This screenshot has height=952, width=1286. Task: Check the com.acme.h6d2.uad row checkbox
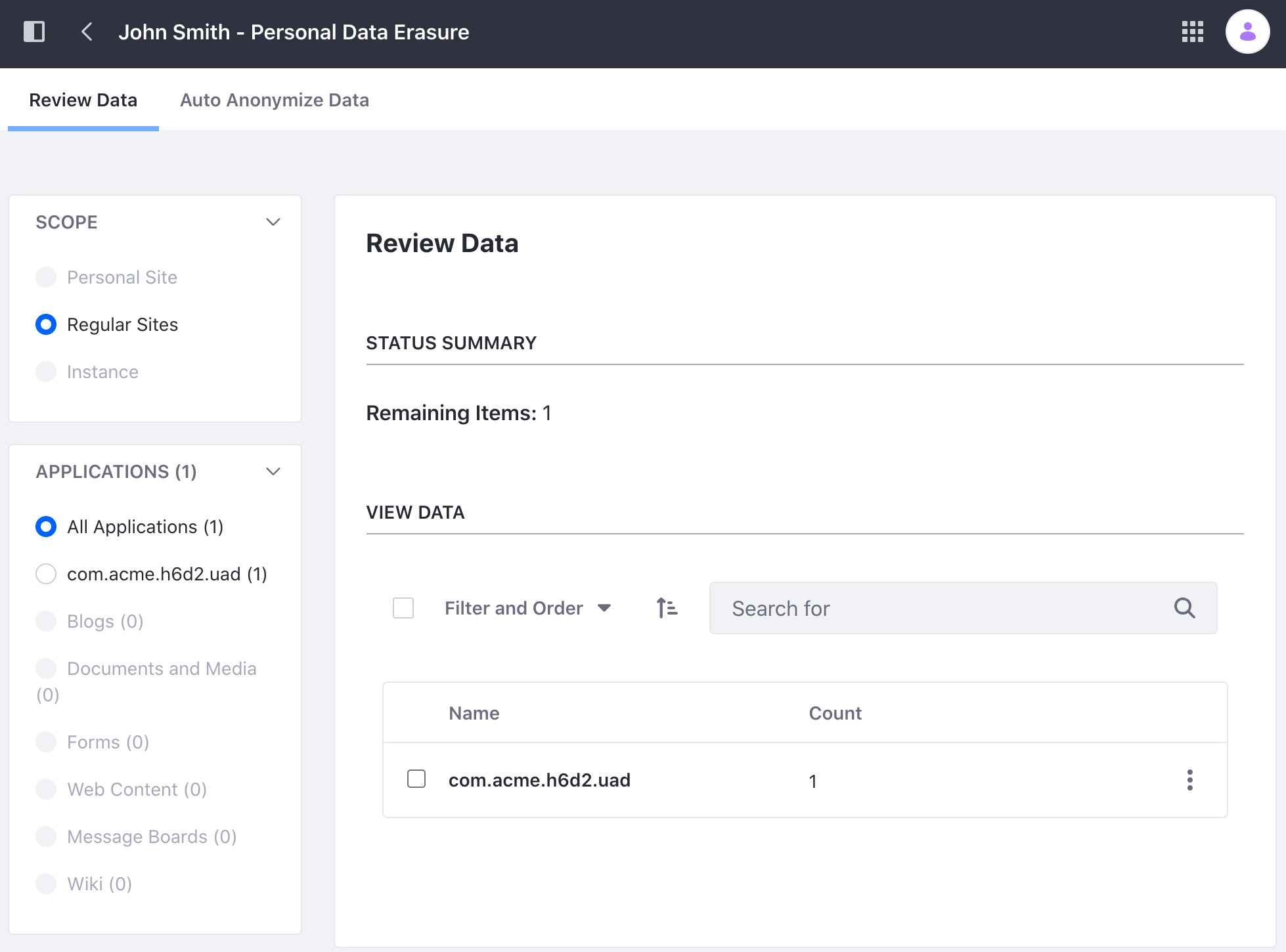pyautogui.click(x=417, y=780)
